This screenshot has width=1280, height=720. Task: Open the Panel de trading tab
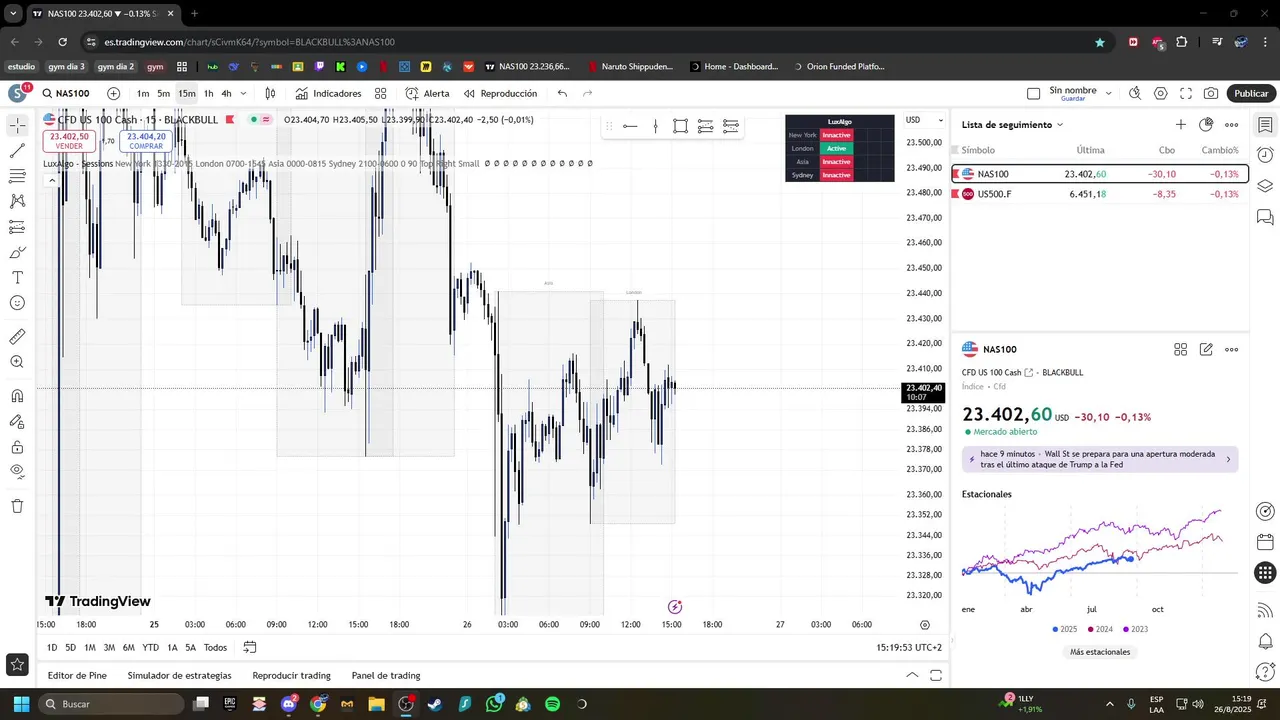point(386,675)
